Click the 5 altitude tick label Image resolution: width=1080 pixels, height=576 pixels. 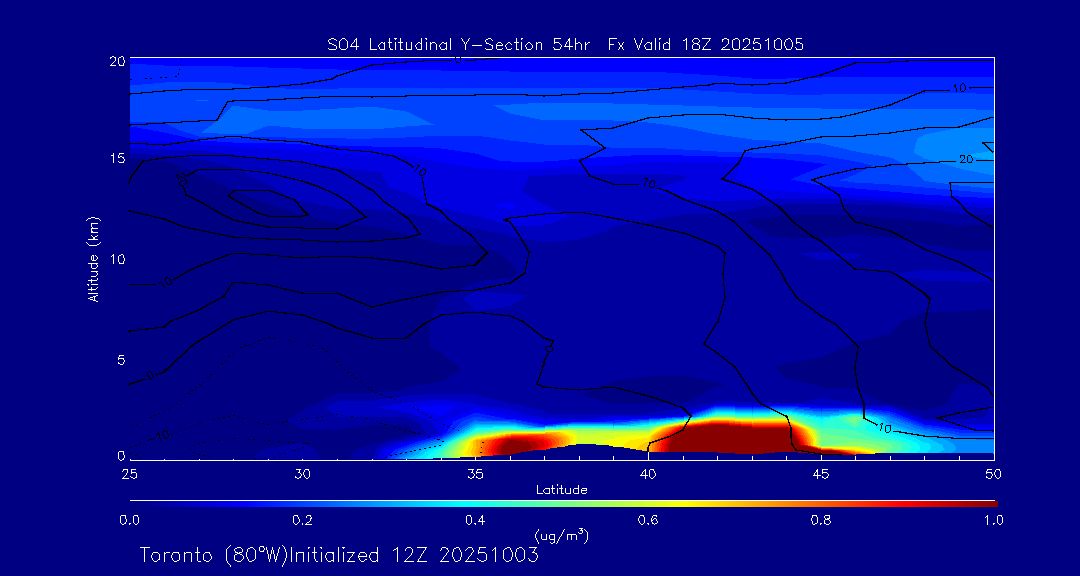[119, 360]
